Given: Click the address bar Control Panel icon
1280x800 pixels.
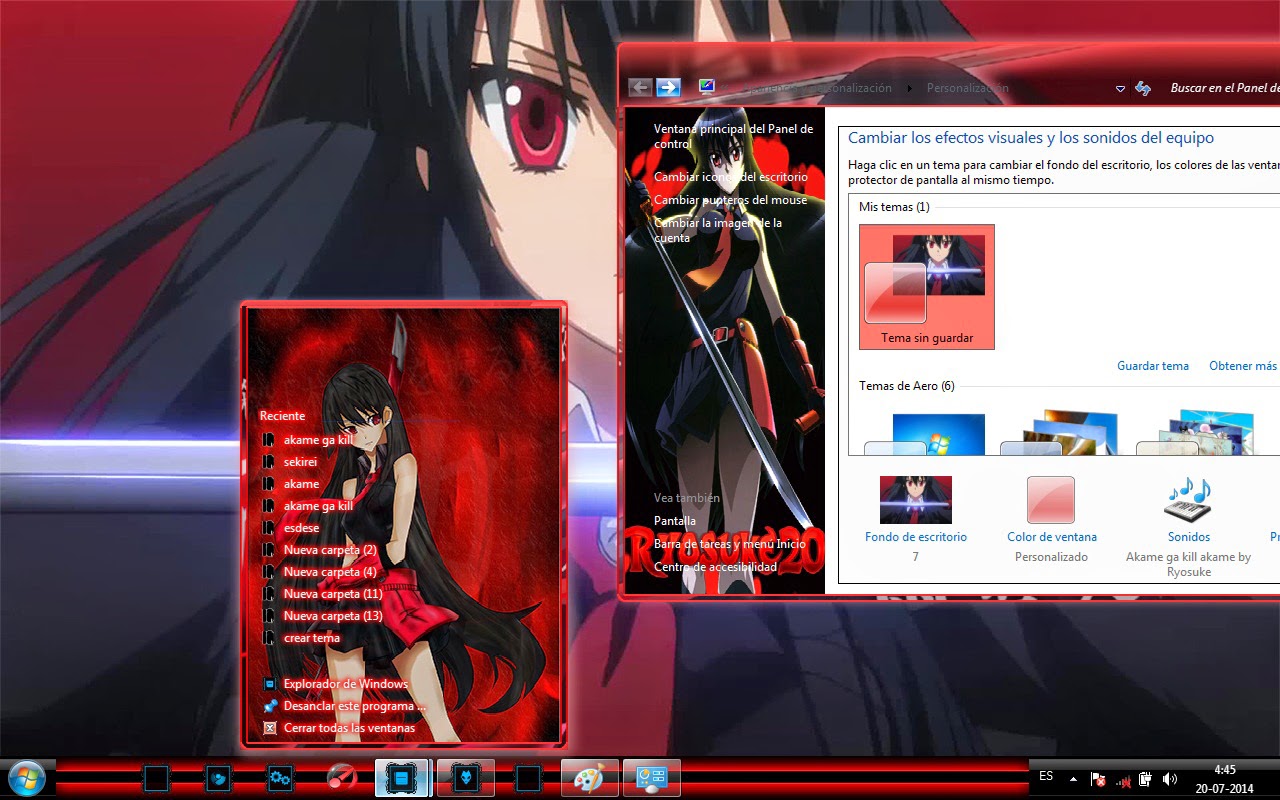Looking at the screenshot, I should point(707,87).
